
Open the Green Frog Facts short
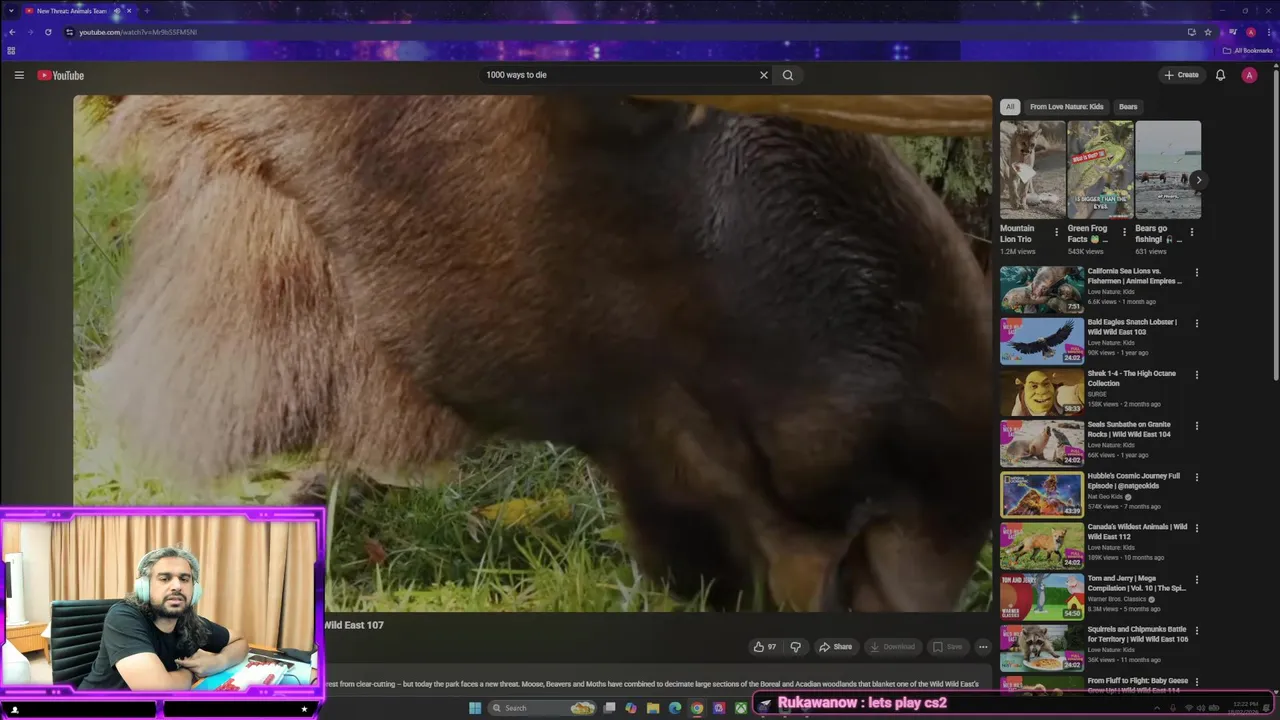click(1100, 170)
